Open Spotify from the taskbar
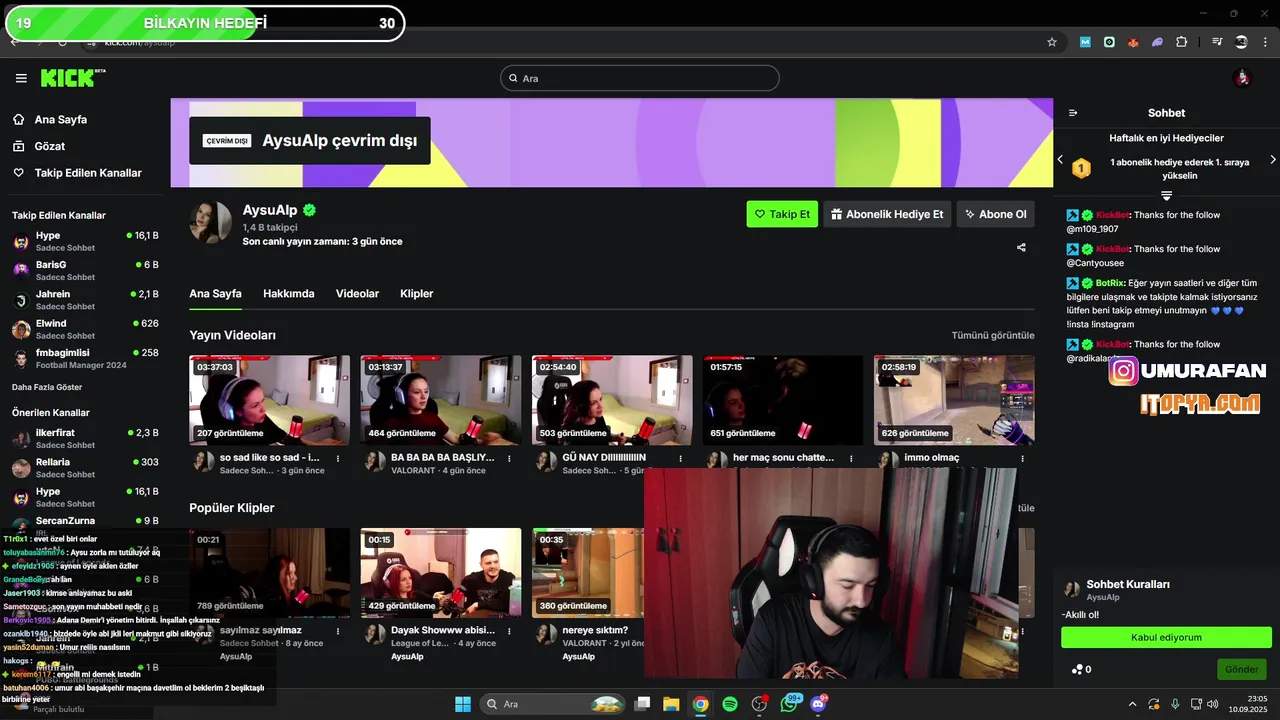 point(730,704)
